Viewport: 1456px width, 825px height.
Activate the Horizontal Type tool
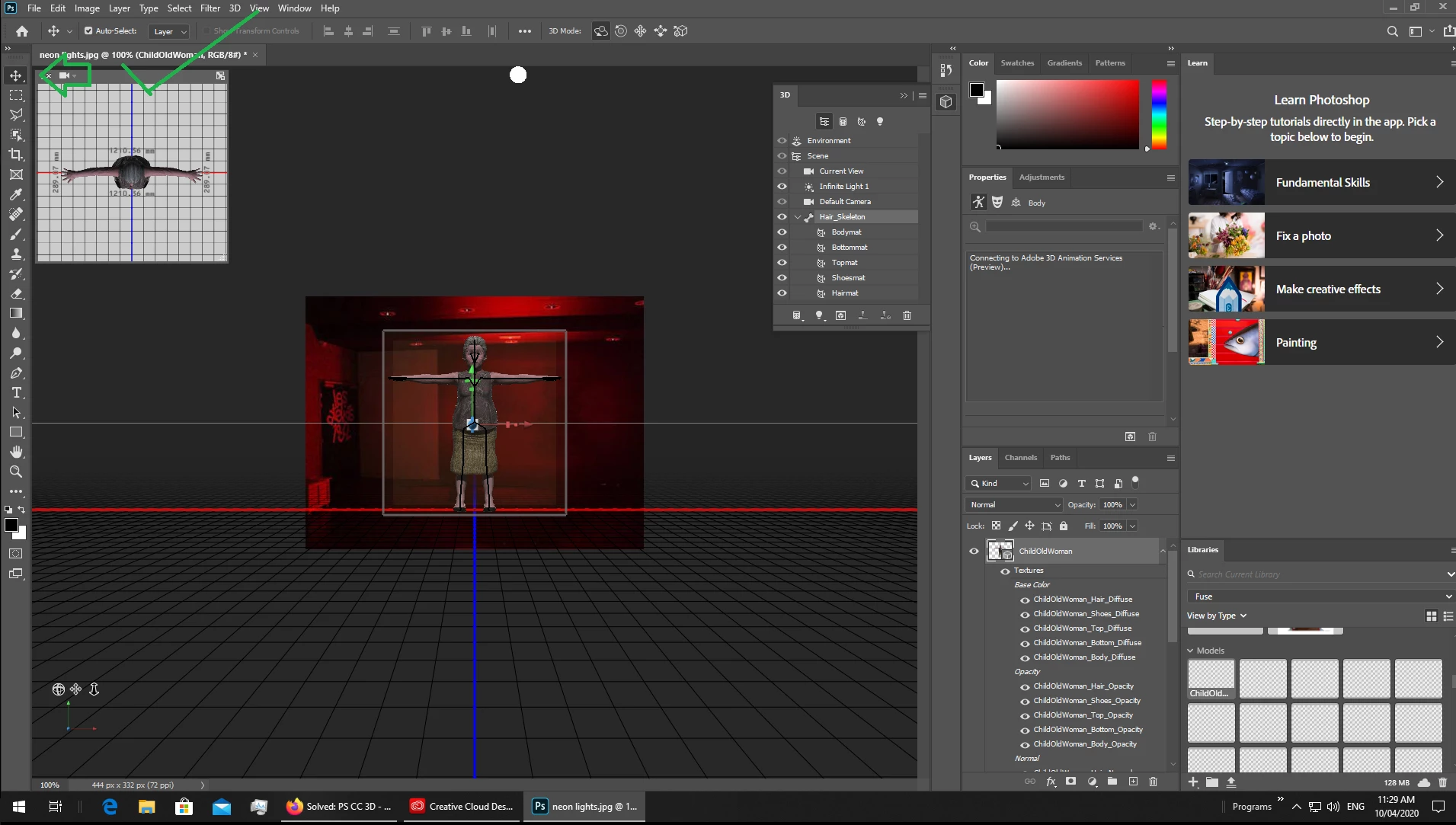[x=16, y=393]
